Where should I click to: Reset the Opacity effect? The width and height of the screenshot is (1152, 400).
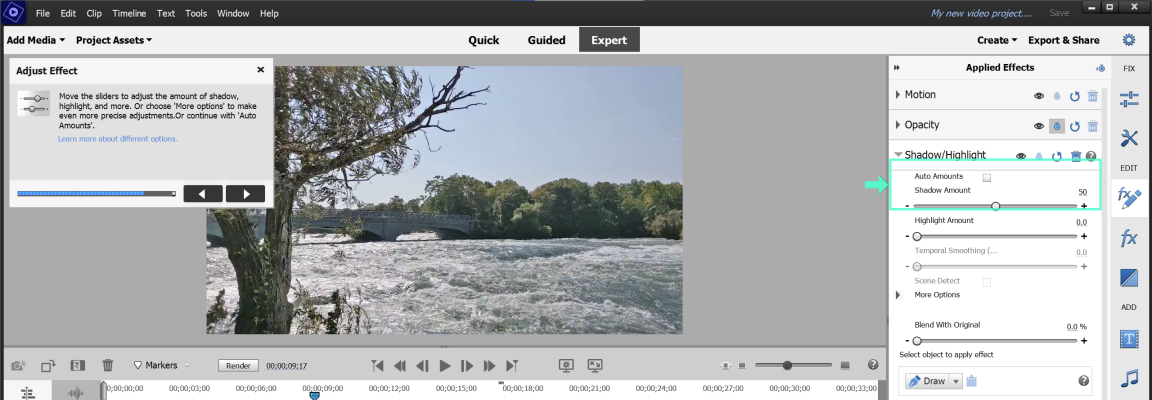(1075, 127)
